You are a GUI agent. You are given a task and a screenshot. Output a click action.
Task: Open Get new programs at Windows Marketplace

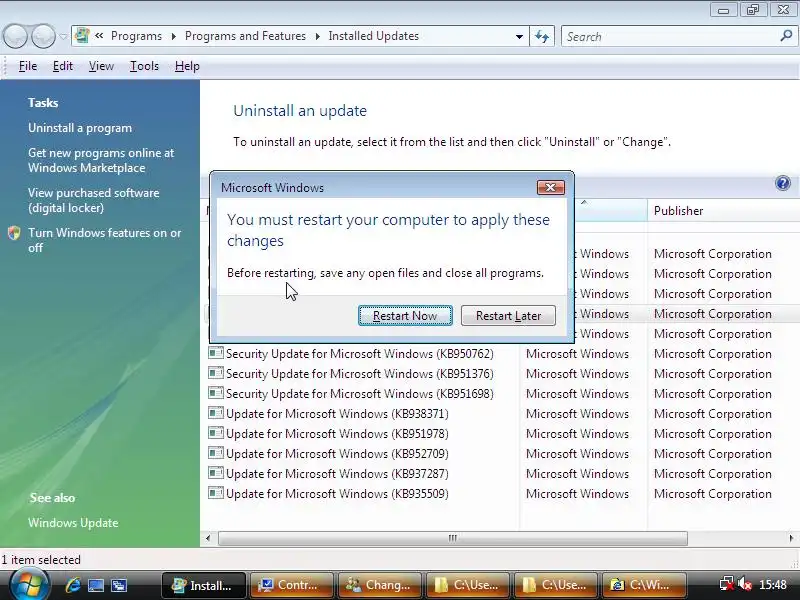click(x=101, y=160)
